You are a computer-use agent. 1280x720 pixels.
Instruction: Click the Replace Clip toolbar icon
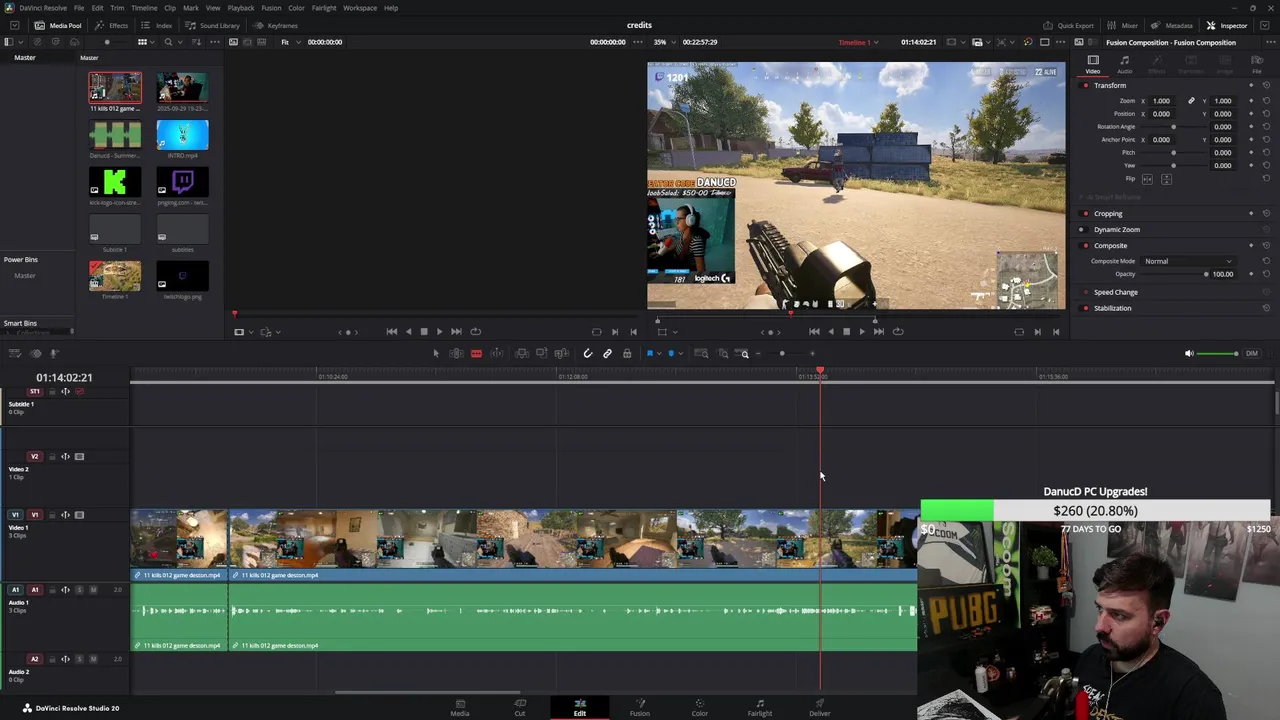pos(561,353)
